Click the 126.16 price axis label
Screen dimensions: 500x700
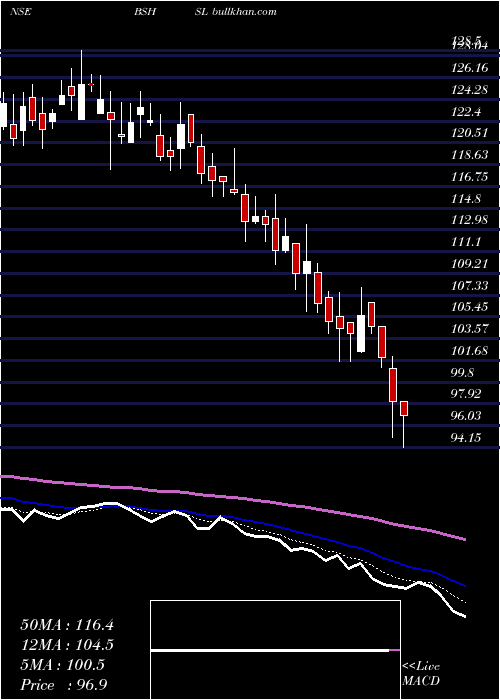pos(470,68)
